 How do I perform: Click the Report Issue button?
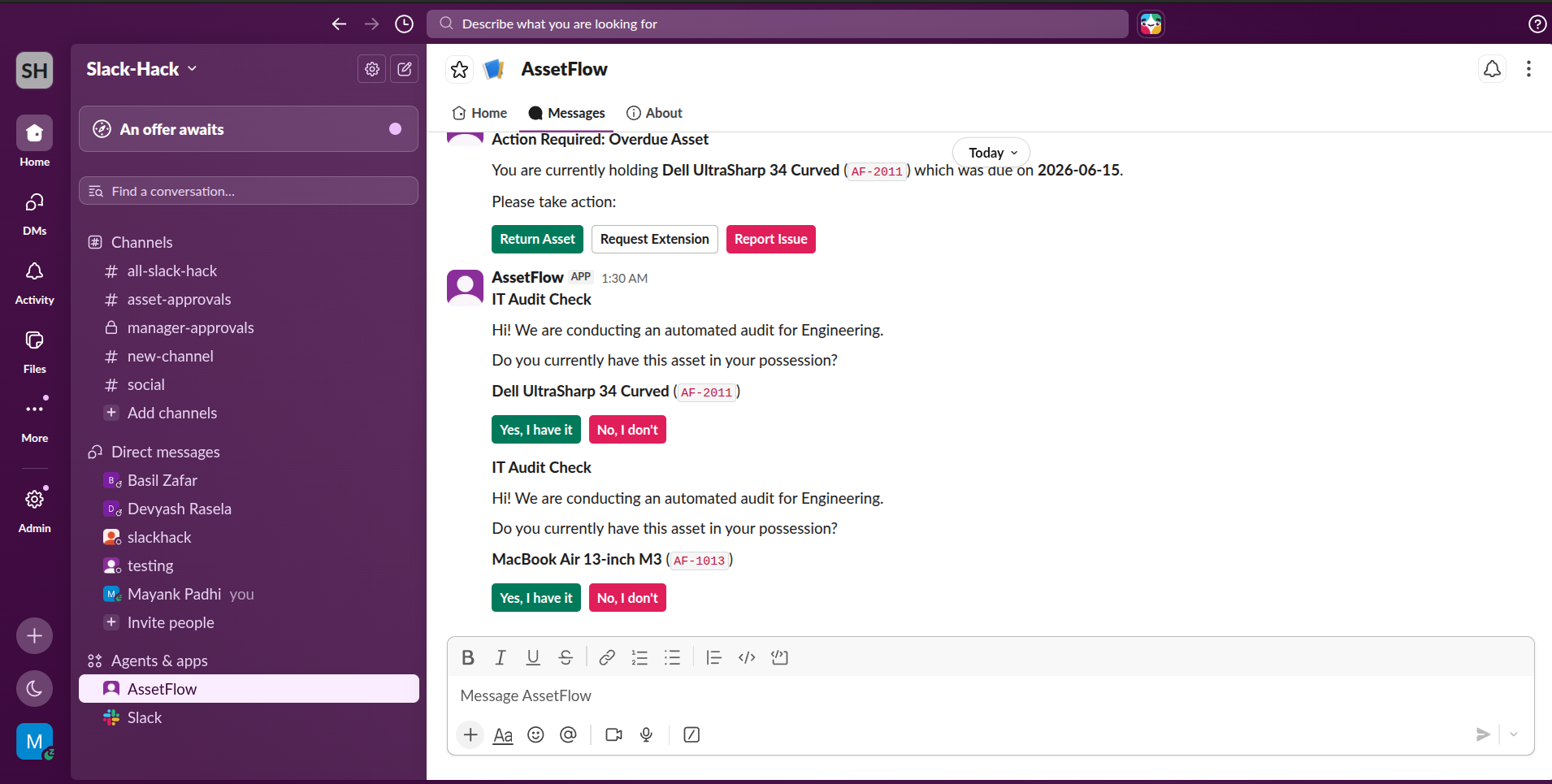pos(771,239)
